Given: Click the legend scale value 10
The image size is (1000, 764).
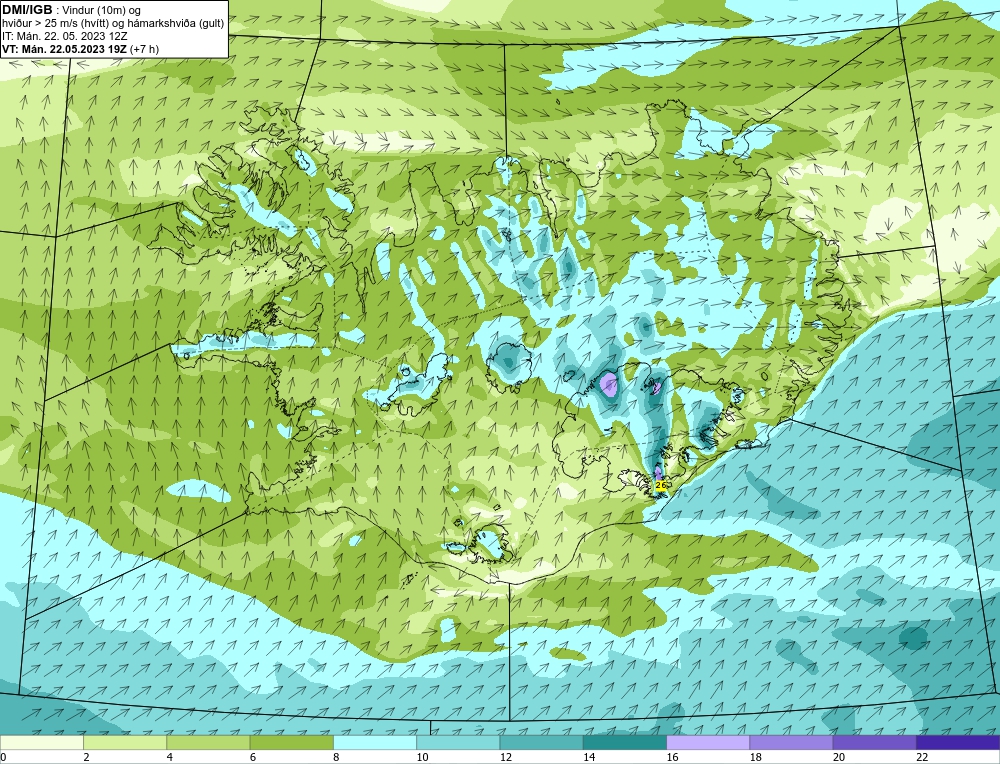Looking at the screenshot, I should point(422,757).
